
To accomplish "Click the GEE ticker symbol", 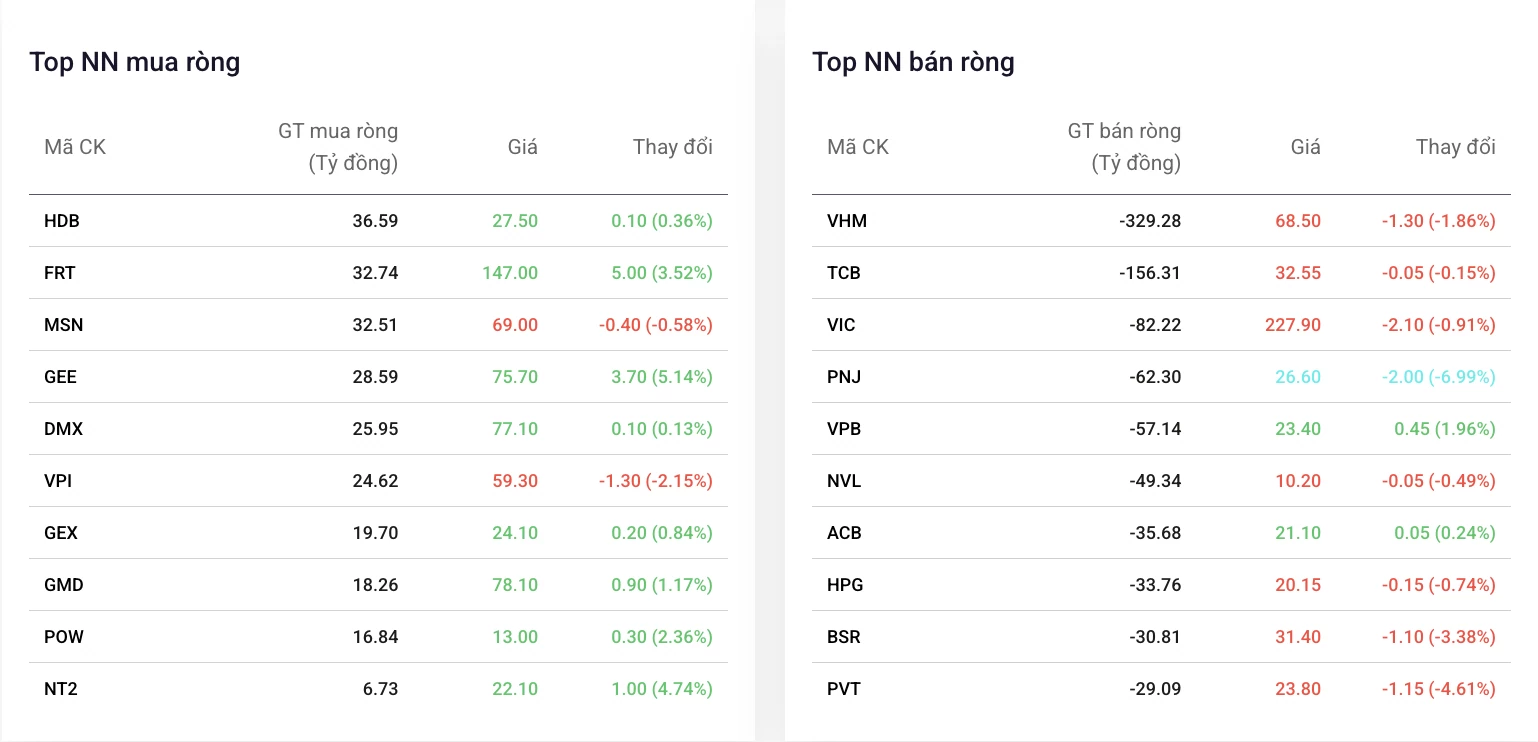I will [61, 377].
